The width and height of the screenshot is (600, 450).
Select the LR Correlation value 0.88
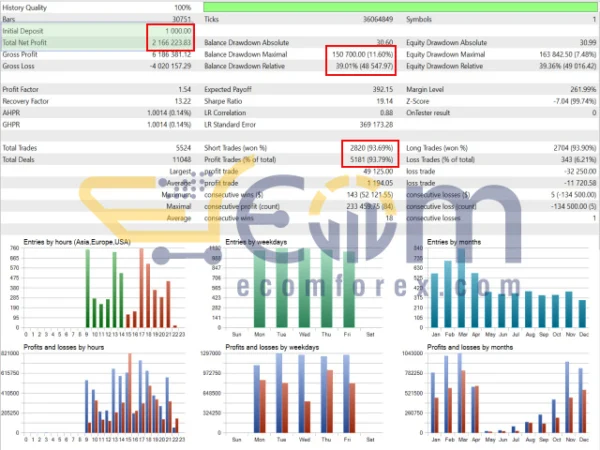click(x=386, y=113)
